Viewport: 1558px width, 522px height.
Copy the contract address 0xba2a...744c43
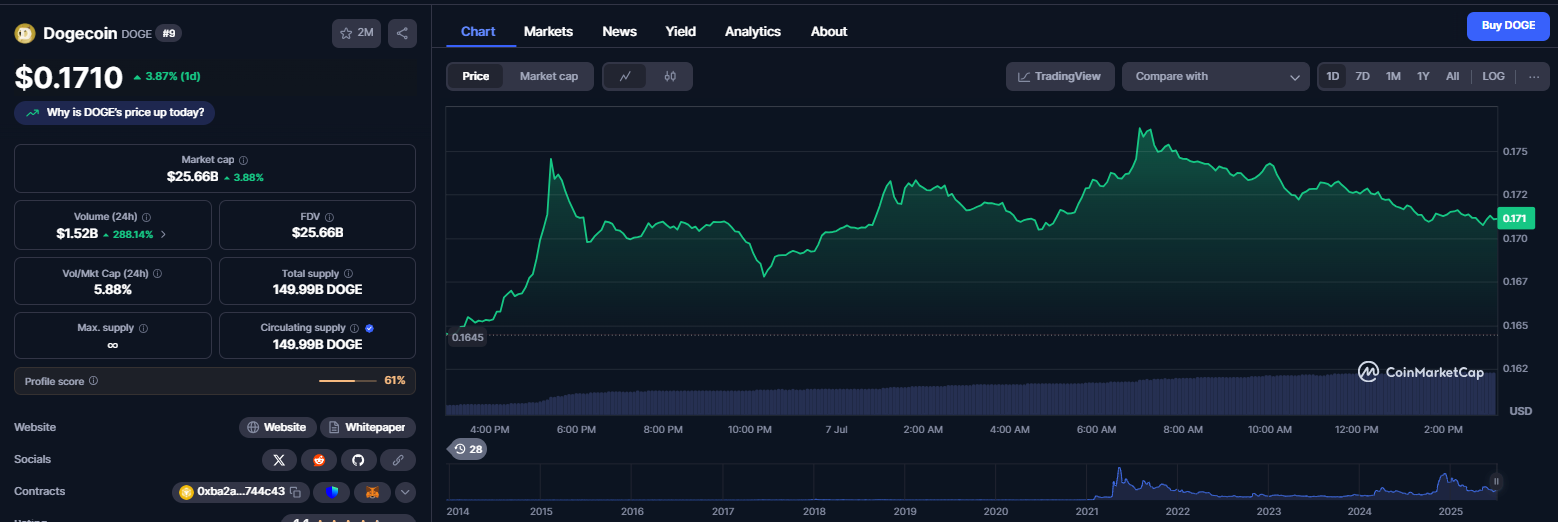click(295, 492)
